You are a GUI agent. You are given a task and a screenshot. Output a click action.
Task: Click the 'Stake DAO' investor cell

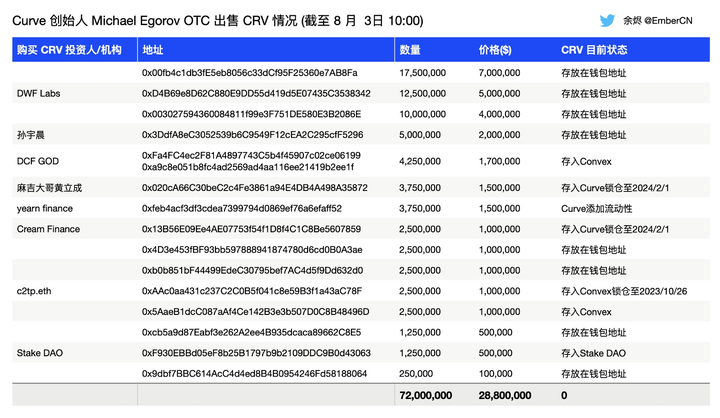tap(40, 353)
